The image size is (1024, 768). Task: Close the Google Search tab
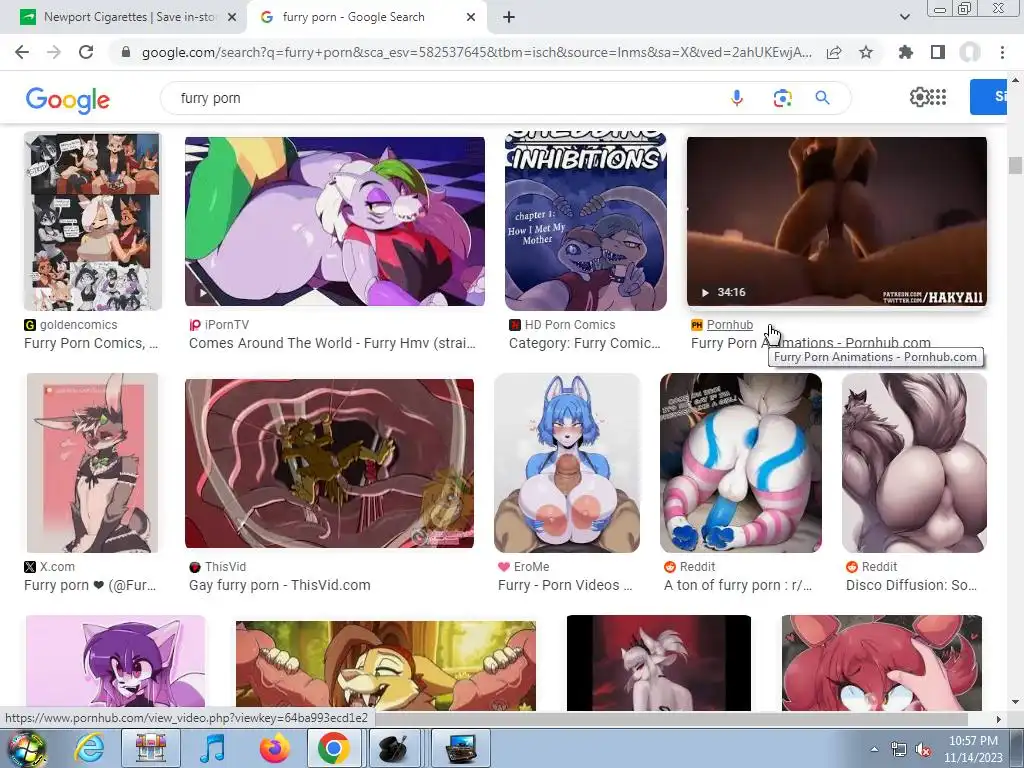pos(471,17)
